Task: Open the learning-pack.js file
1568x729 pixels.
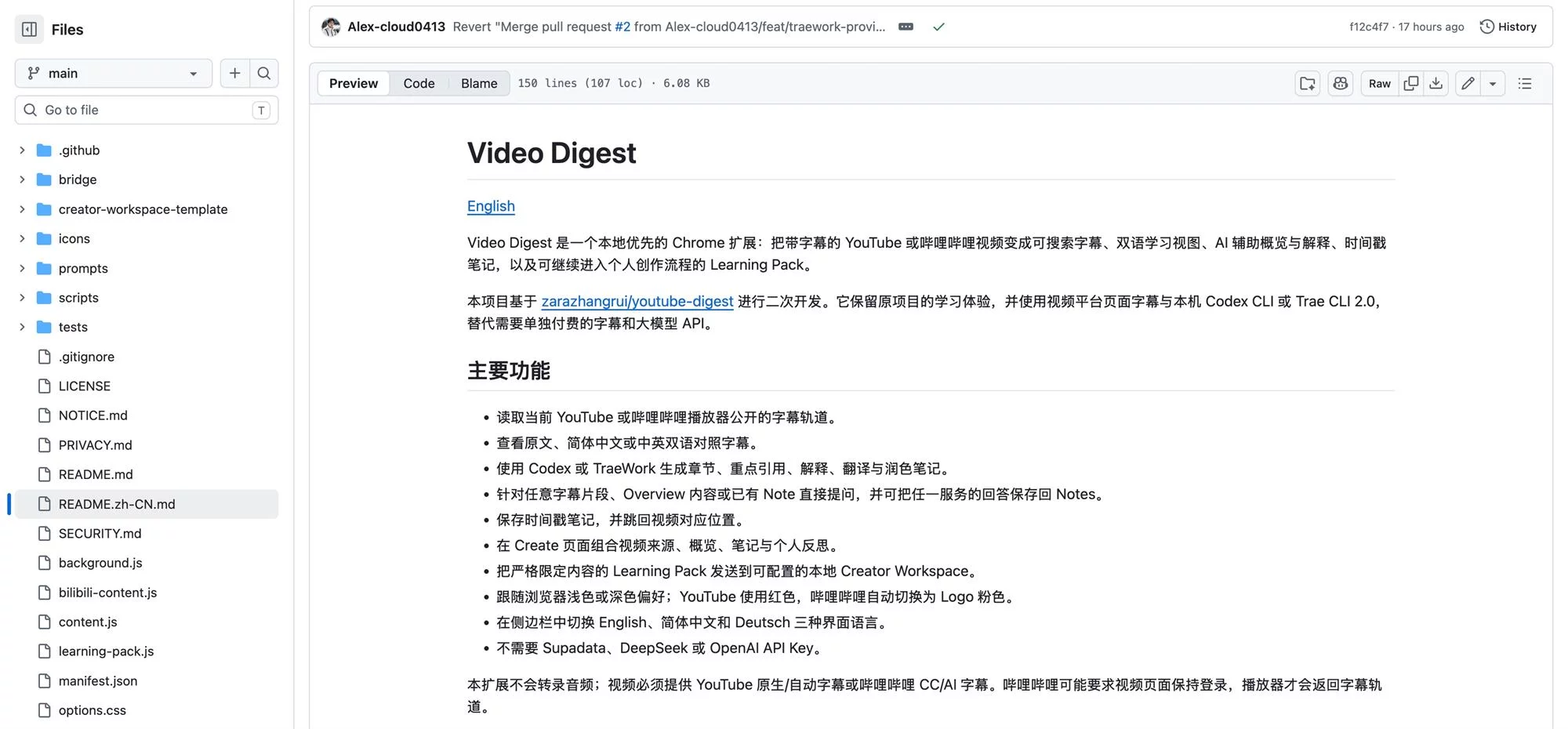Action: 106,651
